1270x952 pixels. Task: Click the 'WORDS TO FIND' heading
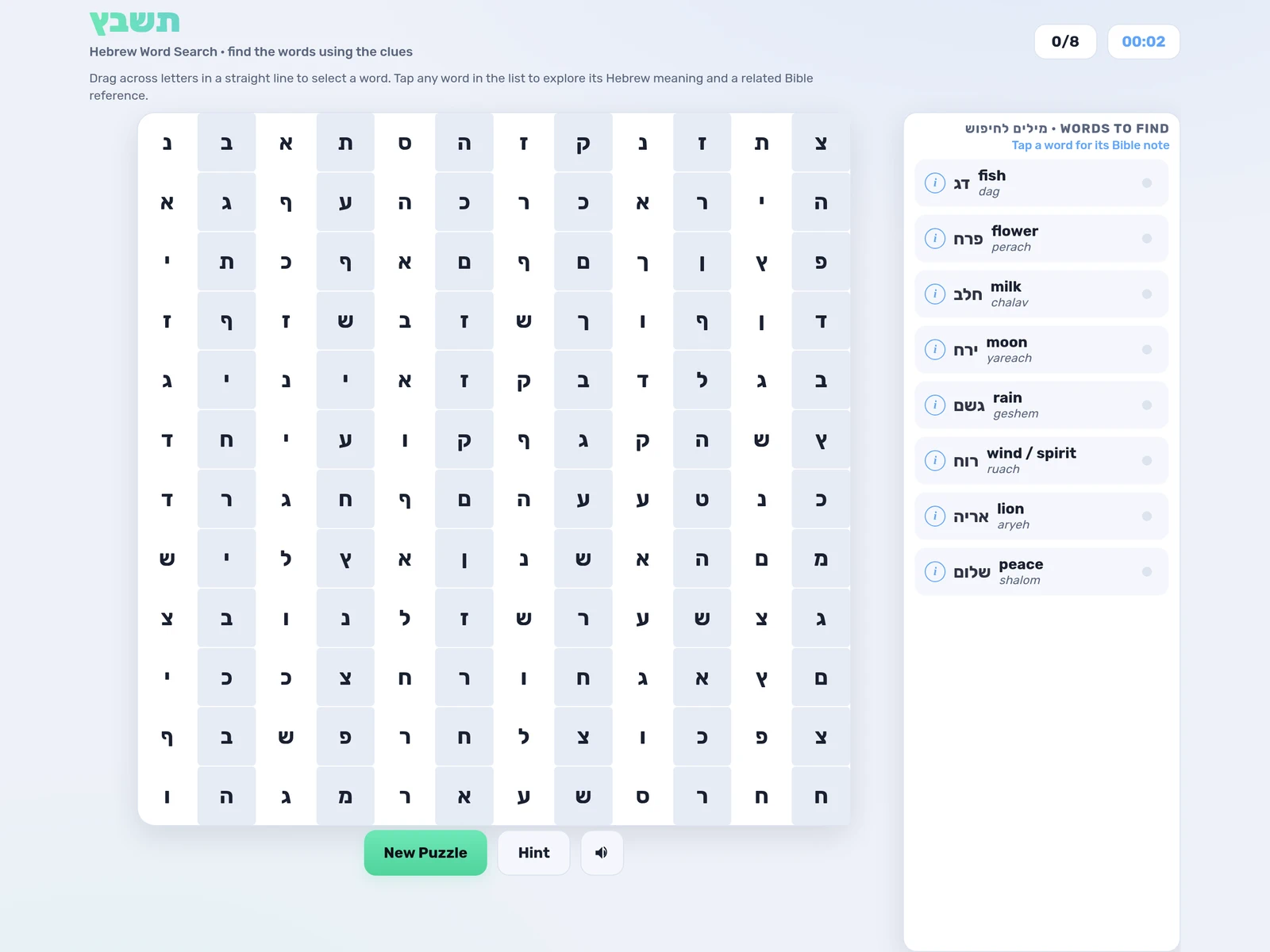click(1114, 129)
